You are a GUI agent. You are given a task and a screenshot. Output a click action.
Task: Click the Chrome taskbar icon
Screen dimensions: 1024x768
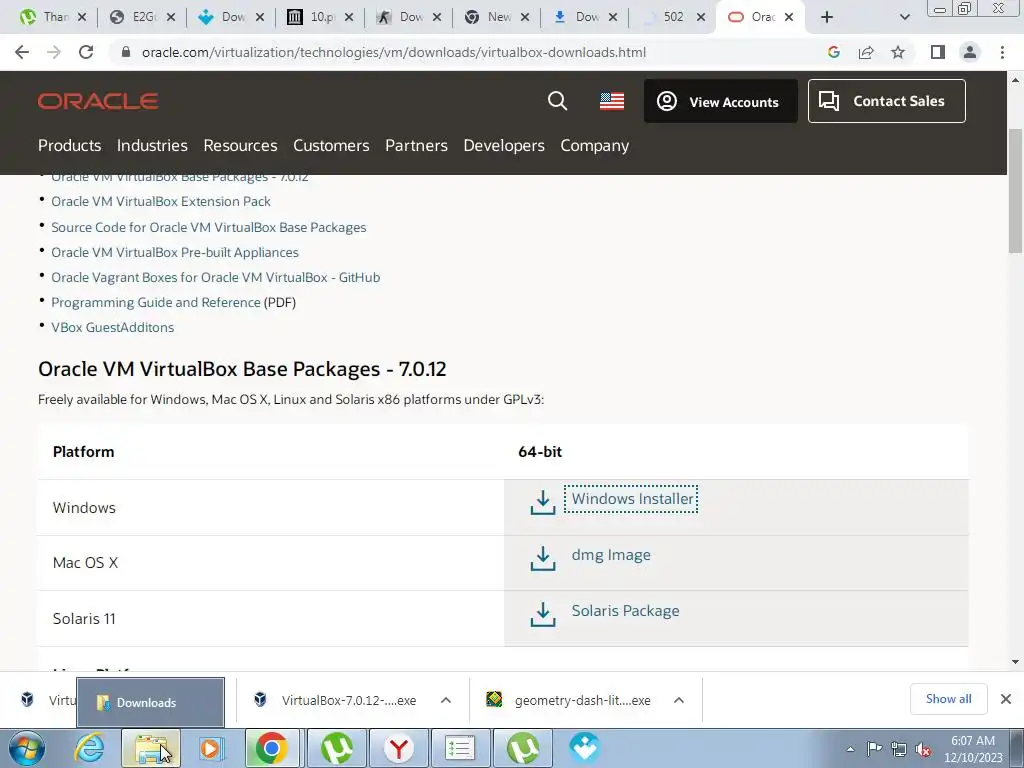272,748
